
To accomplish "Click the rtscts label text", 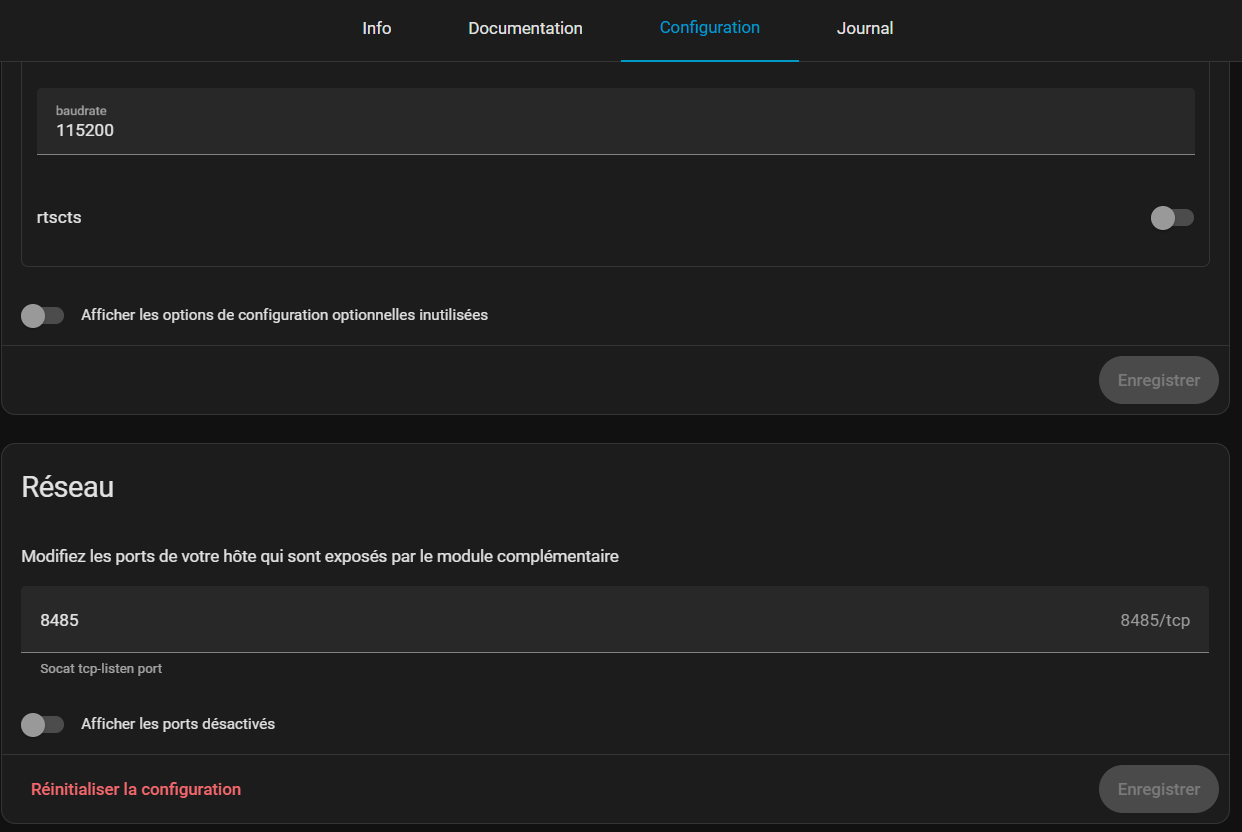I will tap(59, 217).
